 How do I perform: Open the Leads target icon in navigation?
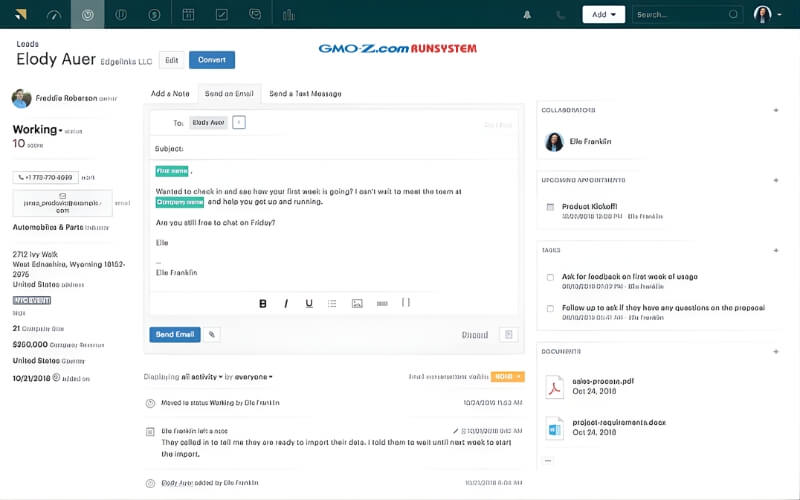point(88,15)
